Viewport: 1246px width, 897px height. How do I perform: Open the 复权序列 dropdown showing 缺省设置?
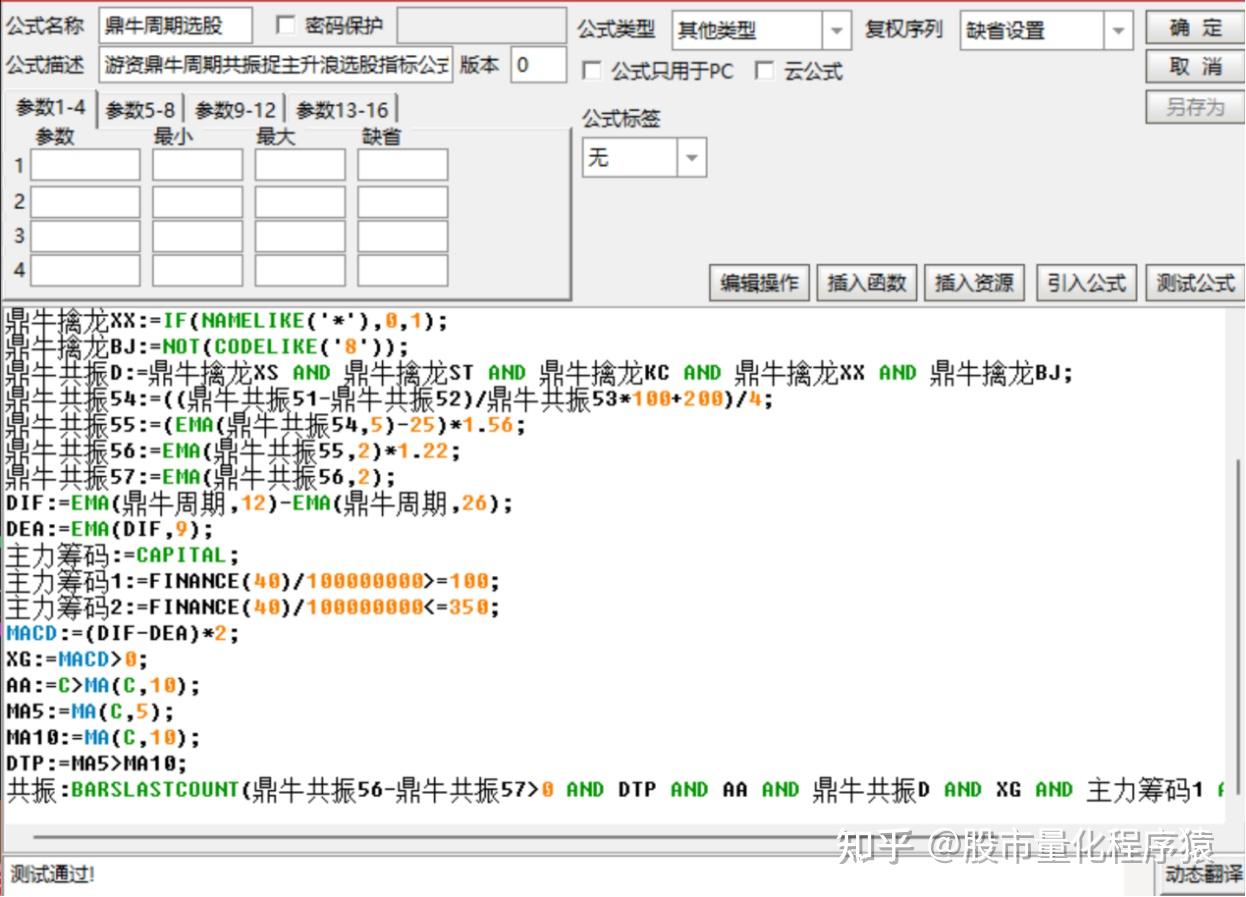(x=1119, y=30)
